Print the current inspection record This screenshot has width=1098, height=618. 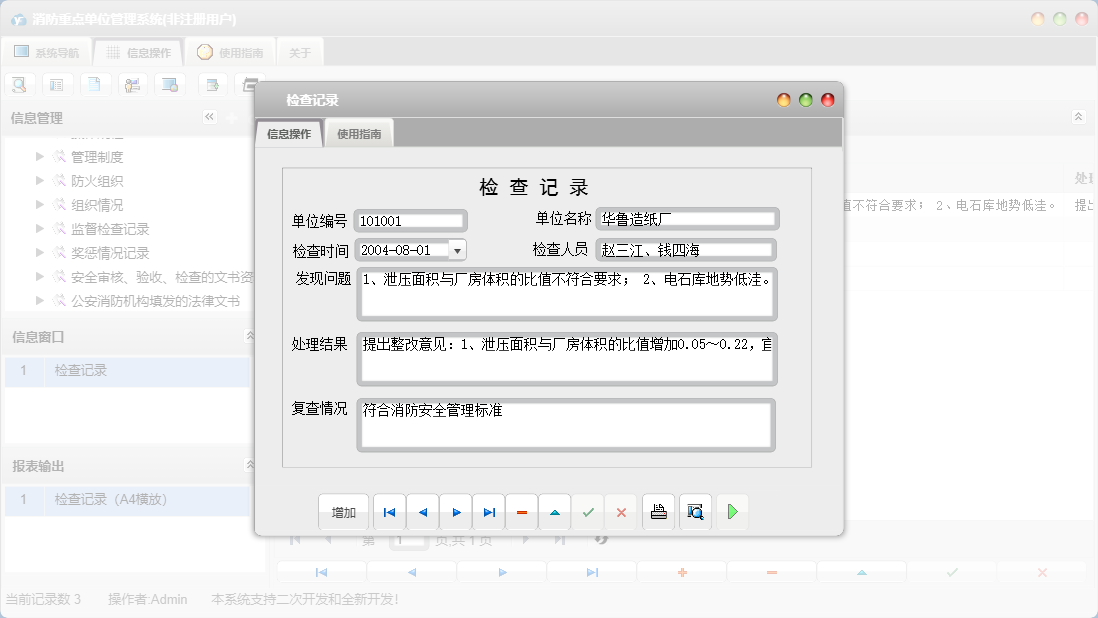[658, 511]
